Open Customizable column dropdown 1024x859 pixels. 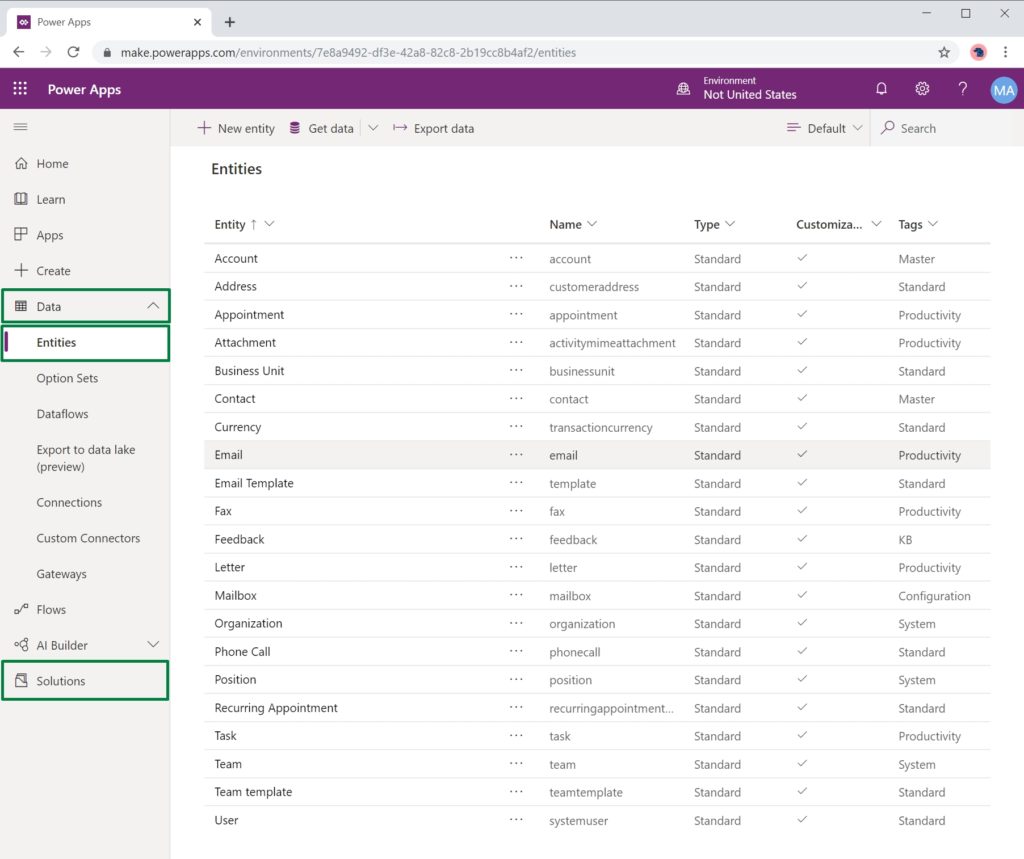click(x=876, y=224)
